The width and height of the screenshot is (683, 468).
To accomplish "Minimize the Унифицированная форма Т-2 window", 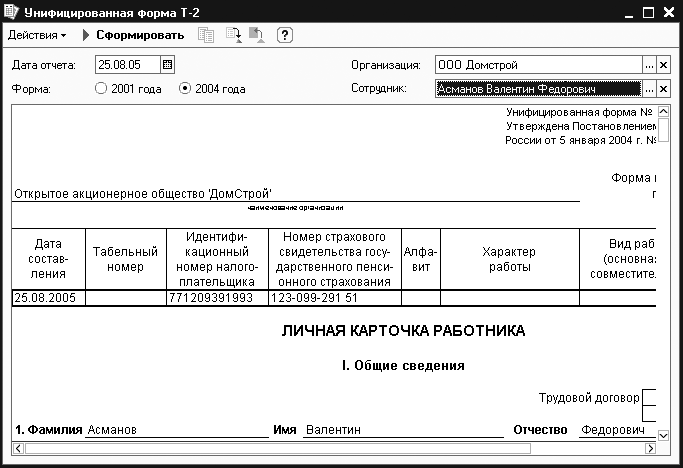I will pos(629,12).
